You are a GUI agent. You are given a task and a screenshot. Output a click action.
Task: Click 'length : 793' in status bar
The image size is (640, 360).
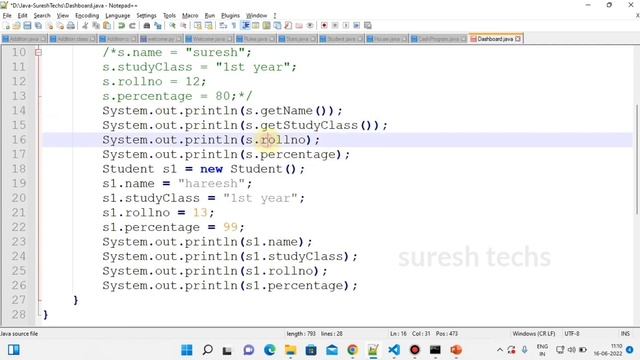point(301,333)
